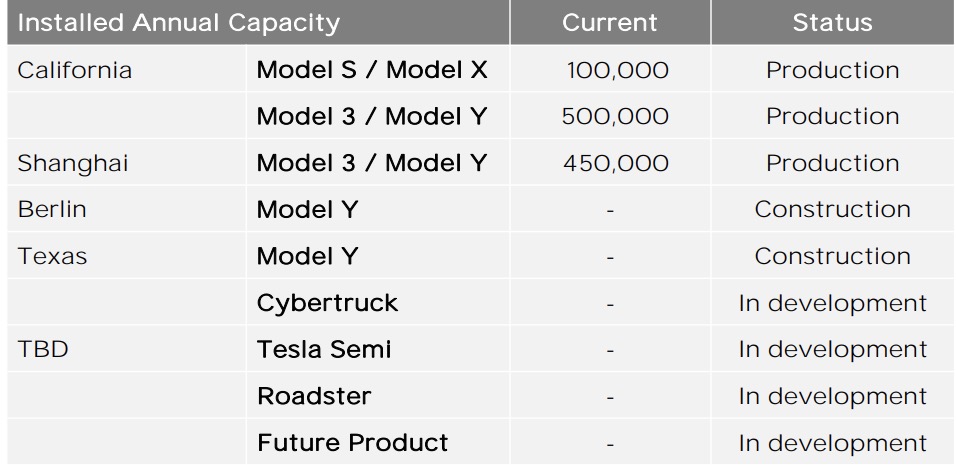Click the "Current" column header
Screen dimensions: 956x472
[609, 22]
